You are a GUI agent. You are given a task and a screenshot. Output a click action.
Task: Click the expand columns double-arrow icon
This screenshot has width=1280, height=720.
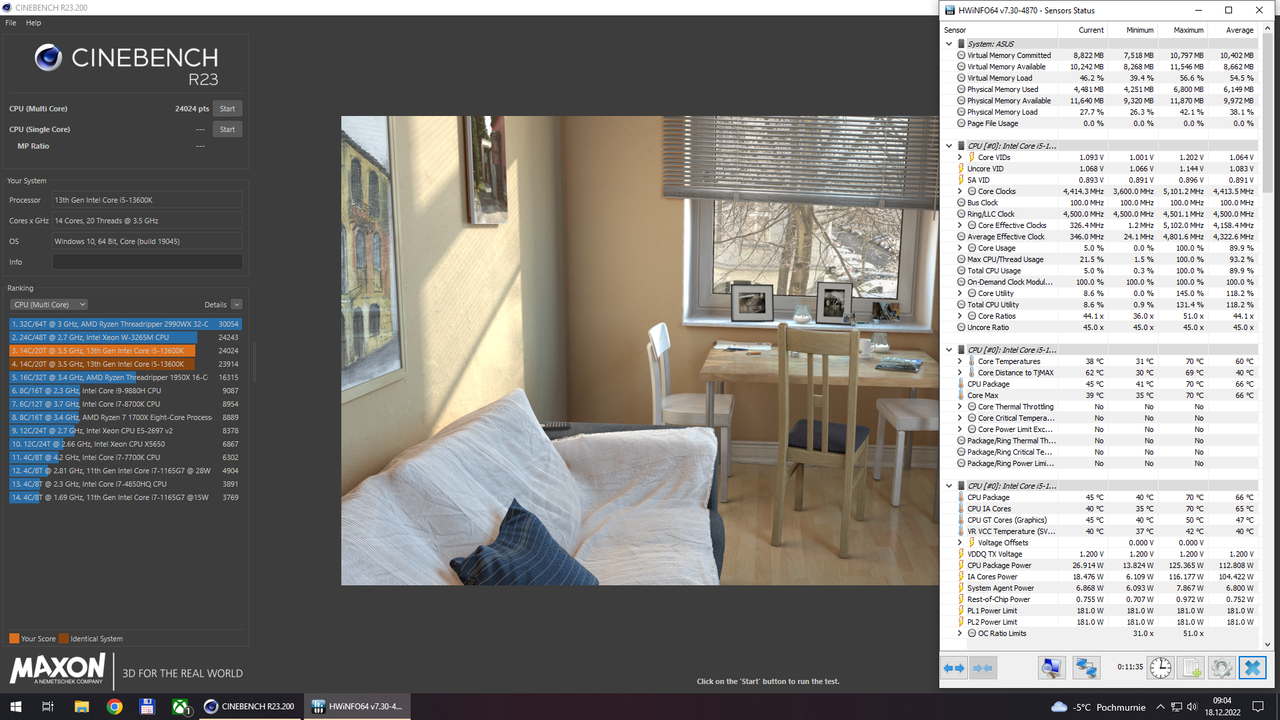click(955, 667)
